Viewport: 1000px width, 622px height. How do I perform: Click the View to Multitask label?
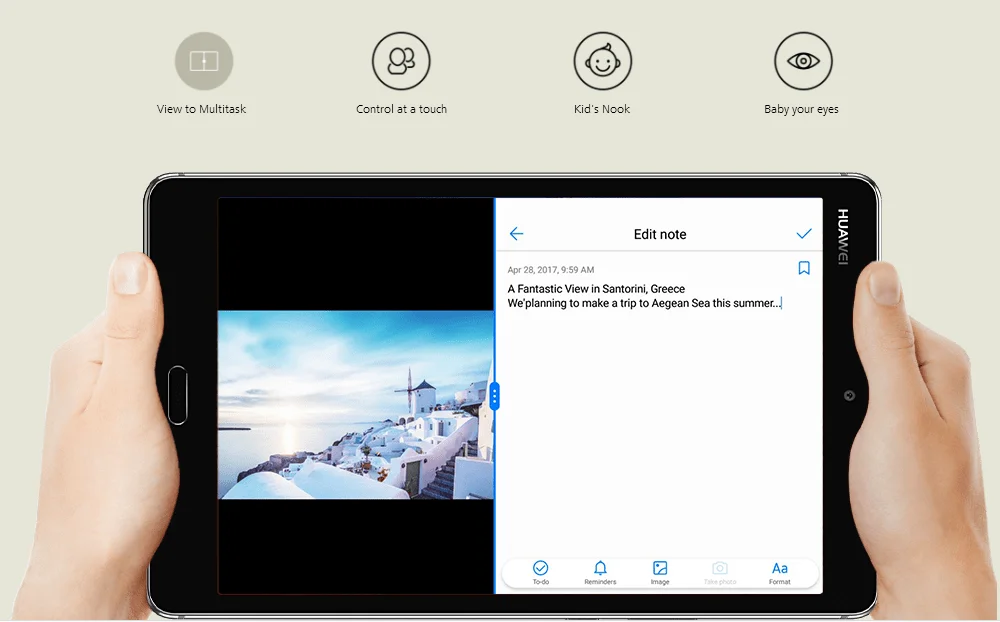click(202, 109)
